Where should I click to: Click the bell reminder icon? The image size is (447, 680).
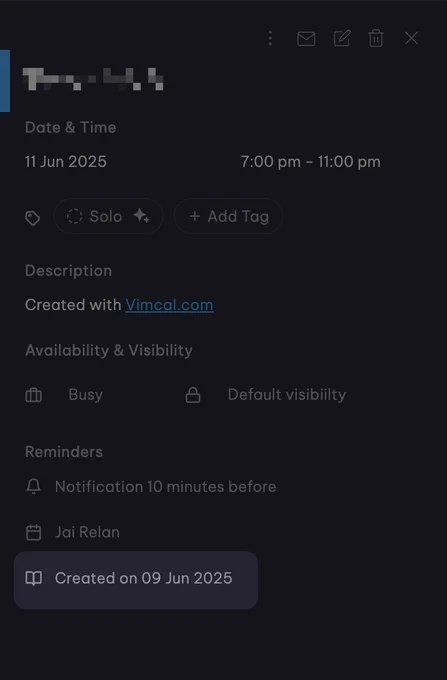point(33,487)
